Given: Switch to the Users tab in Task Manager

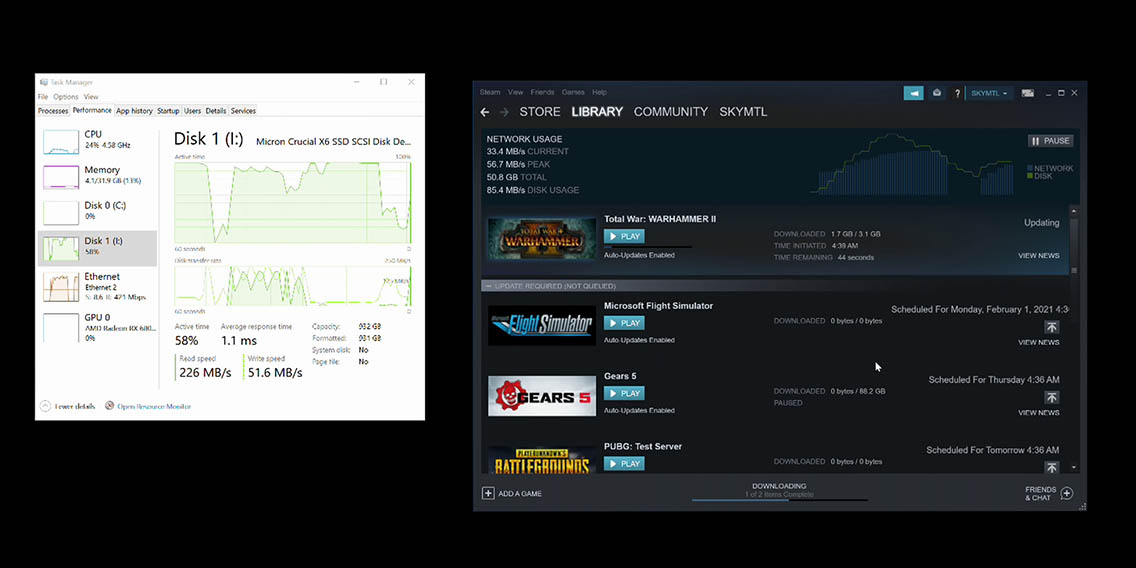Looking at the screenshot, I should click(193, 111).
